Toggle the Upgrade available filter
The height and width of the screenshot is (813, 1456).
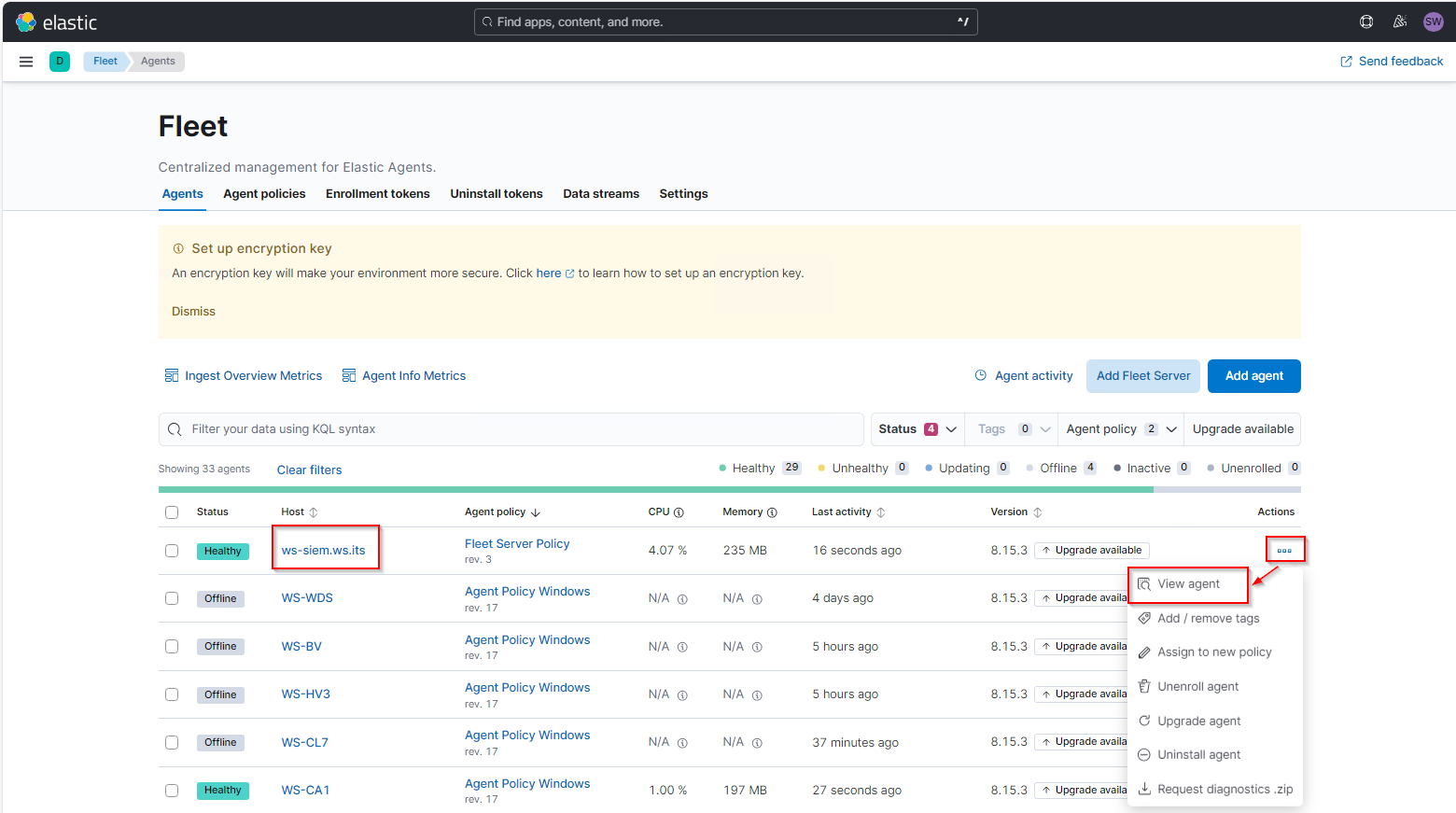(x=1242, y=429)
